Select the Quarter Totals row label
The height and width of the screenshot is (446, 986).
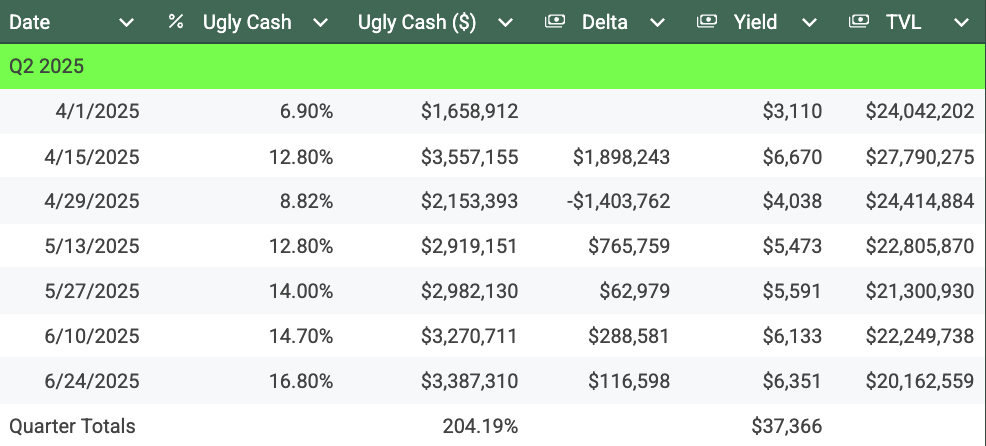pyautogui.click(x=72, y=426)
